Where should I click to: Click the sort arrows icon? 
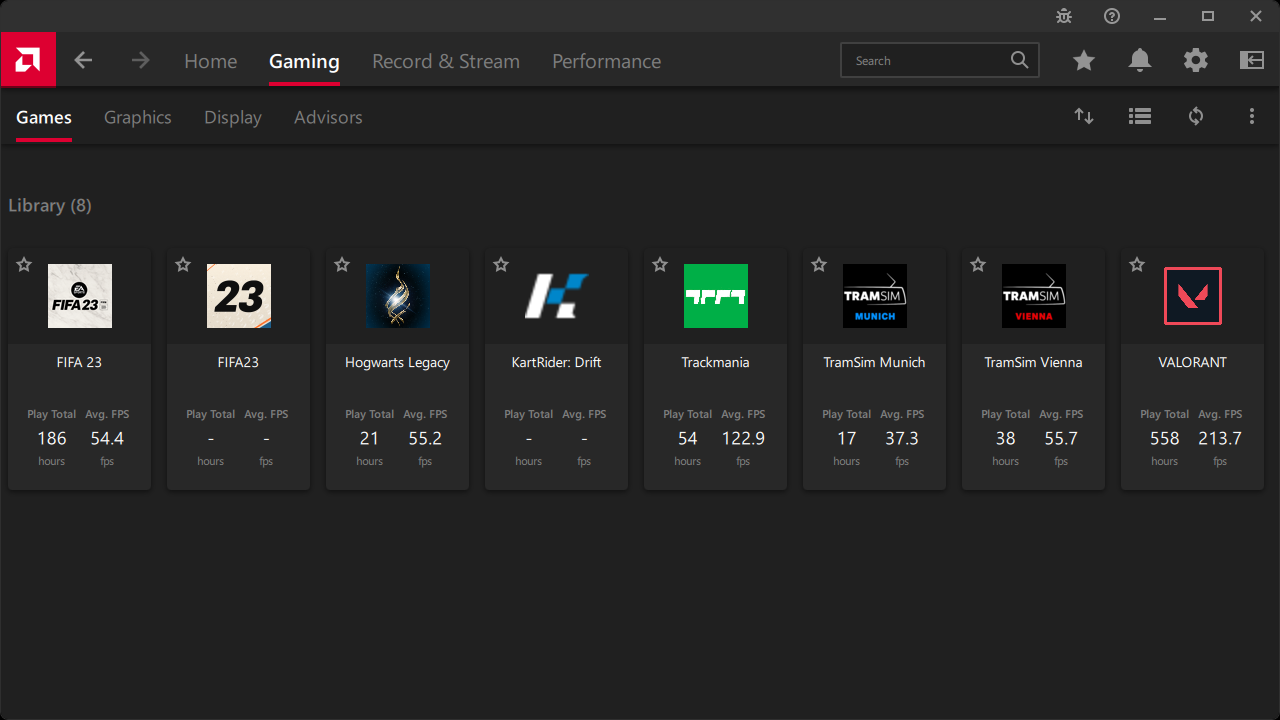(1084, 116)
